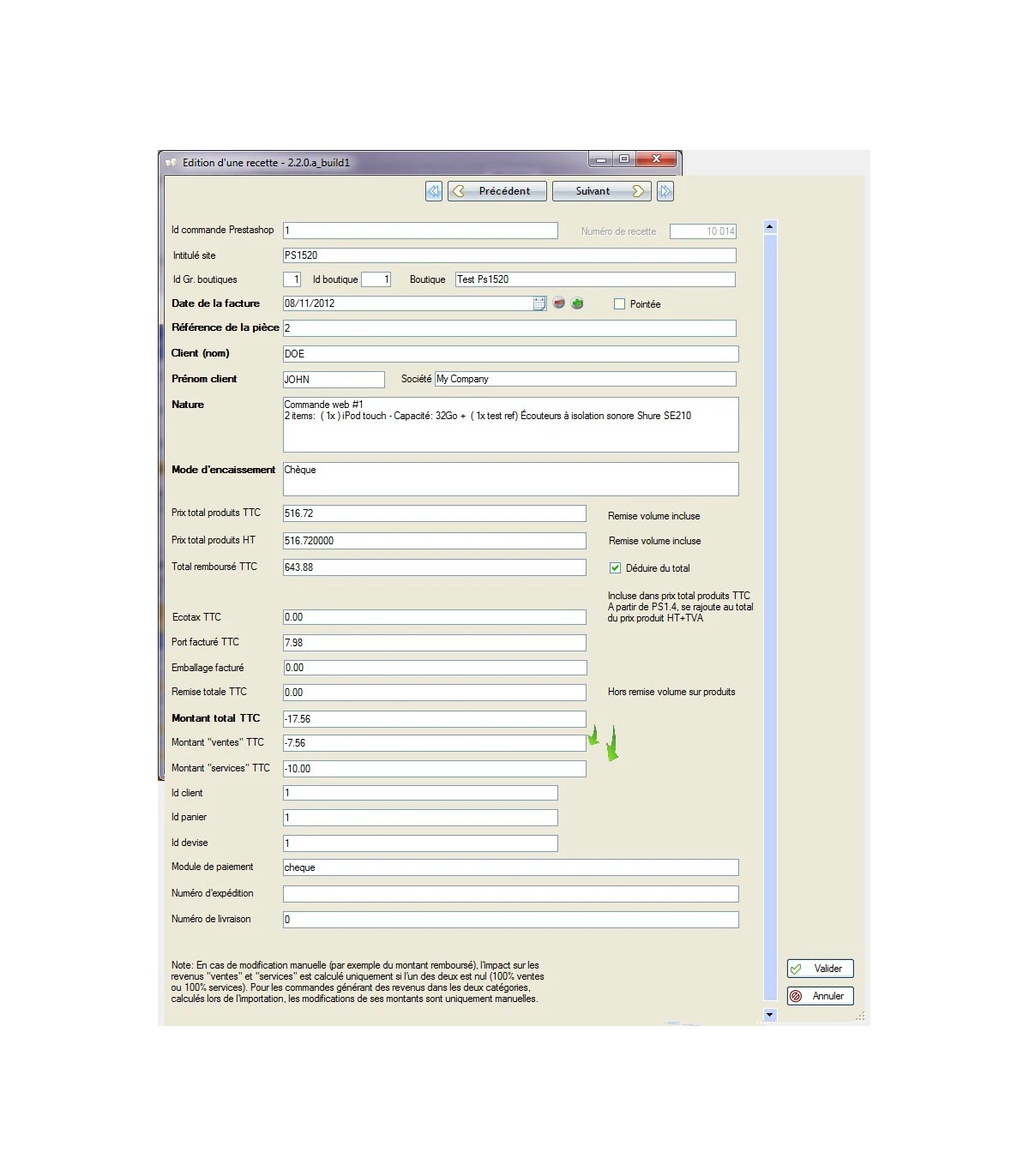Click the "Mode d'encaissement" label
The height and width of the screenshot is (1176, 1029).
(x=223, y=470)
